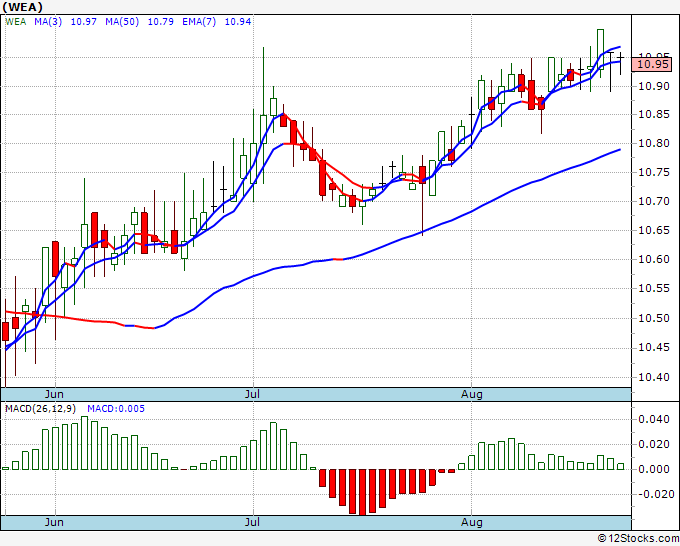This screenshot has width=680, height=546.
Task: Click the 10.75 price axis label
Action: click(x=654, y=173)
